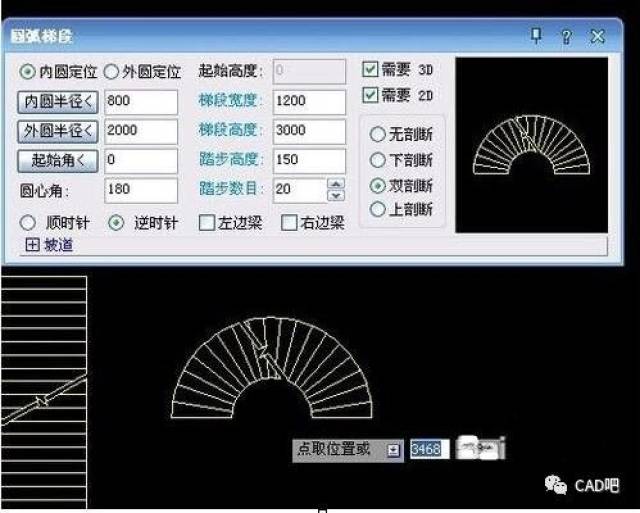The height and width of the screenshot is (513, 640).
Task: Click the 梯段宽度 label
Action: [x=231, y=100]
